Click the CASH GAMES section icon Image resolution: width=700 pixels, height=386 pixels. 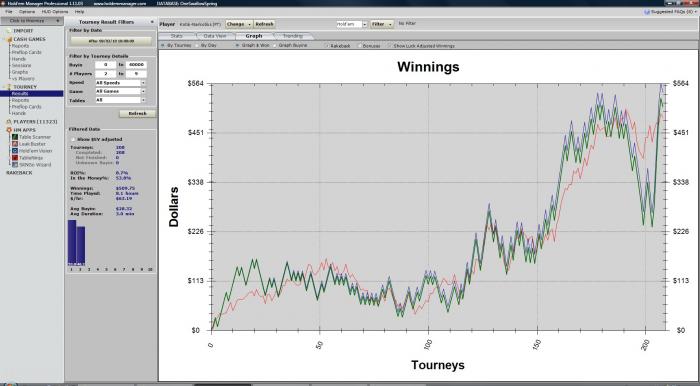8,39
